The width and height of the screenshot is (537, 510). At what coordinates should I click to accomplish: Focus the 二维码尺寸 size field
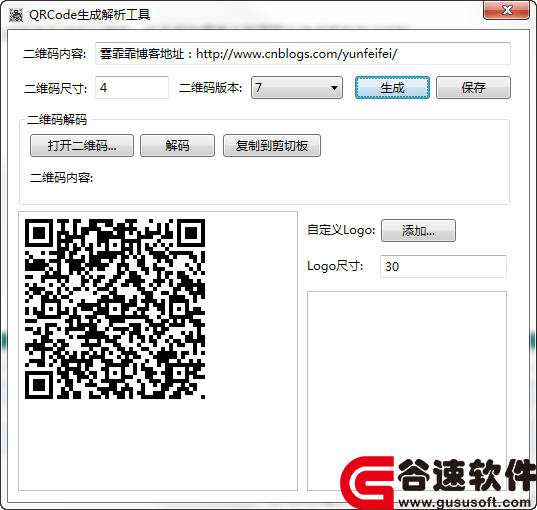tap(132, 88)
